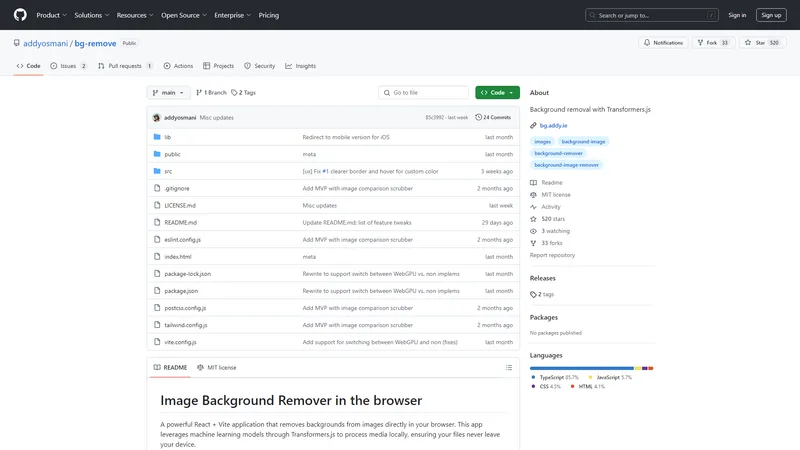This screenshot has height=450, width=800.
Task: Click the eye icon beside 3 watching
Action: click(x=533, y=231)
